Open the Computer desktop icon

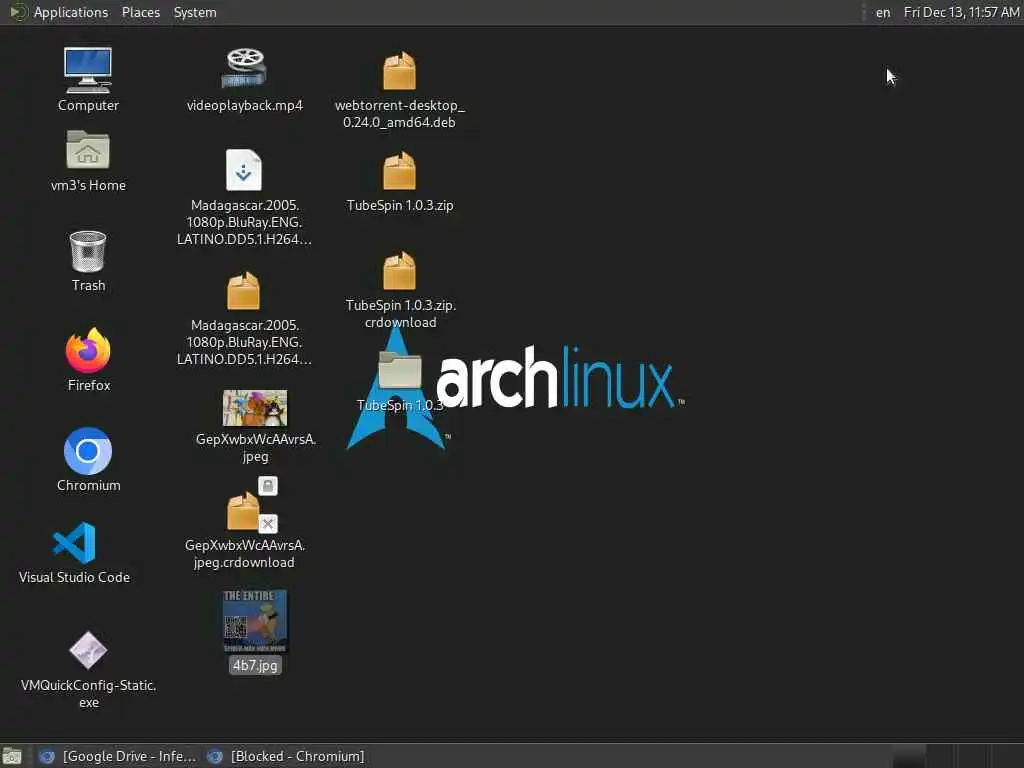tap(88, 71)
